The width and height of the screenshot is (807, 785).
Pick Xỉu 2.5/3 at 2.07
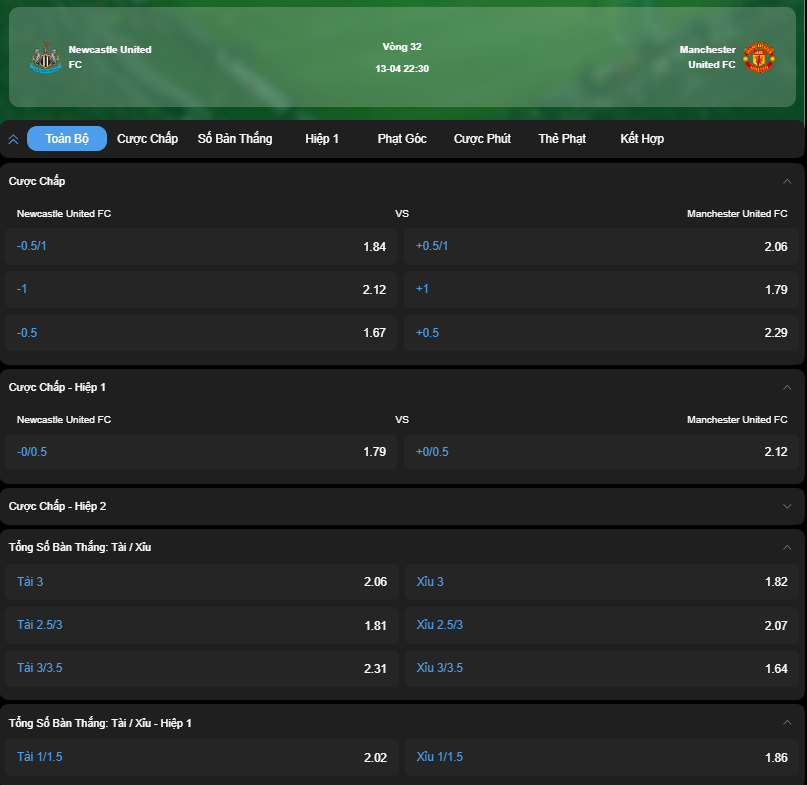pyautogui.click(x=602, y=625)
